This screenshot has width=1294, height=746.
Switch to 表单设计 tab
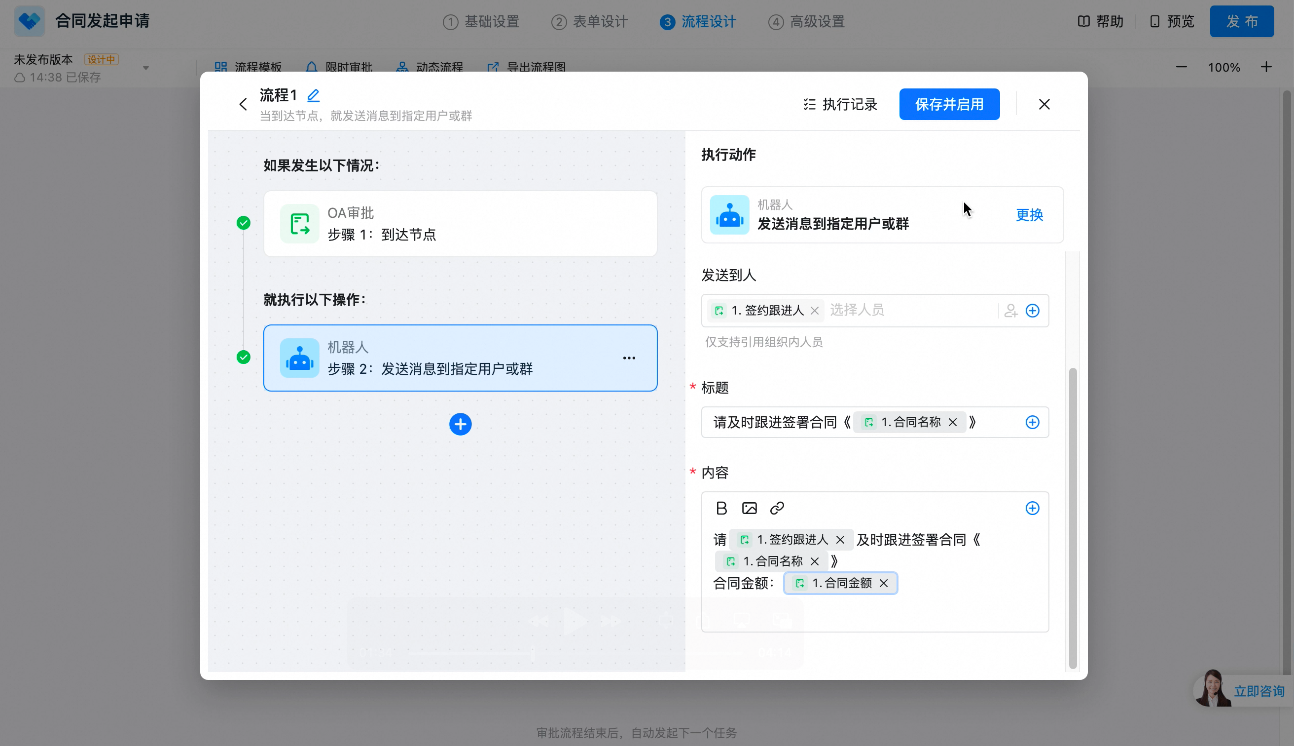coord(589,22)
